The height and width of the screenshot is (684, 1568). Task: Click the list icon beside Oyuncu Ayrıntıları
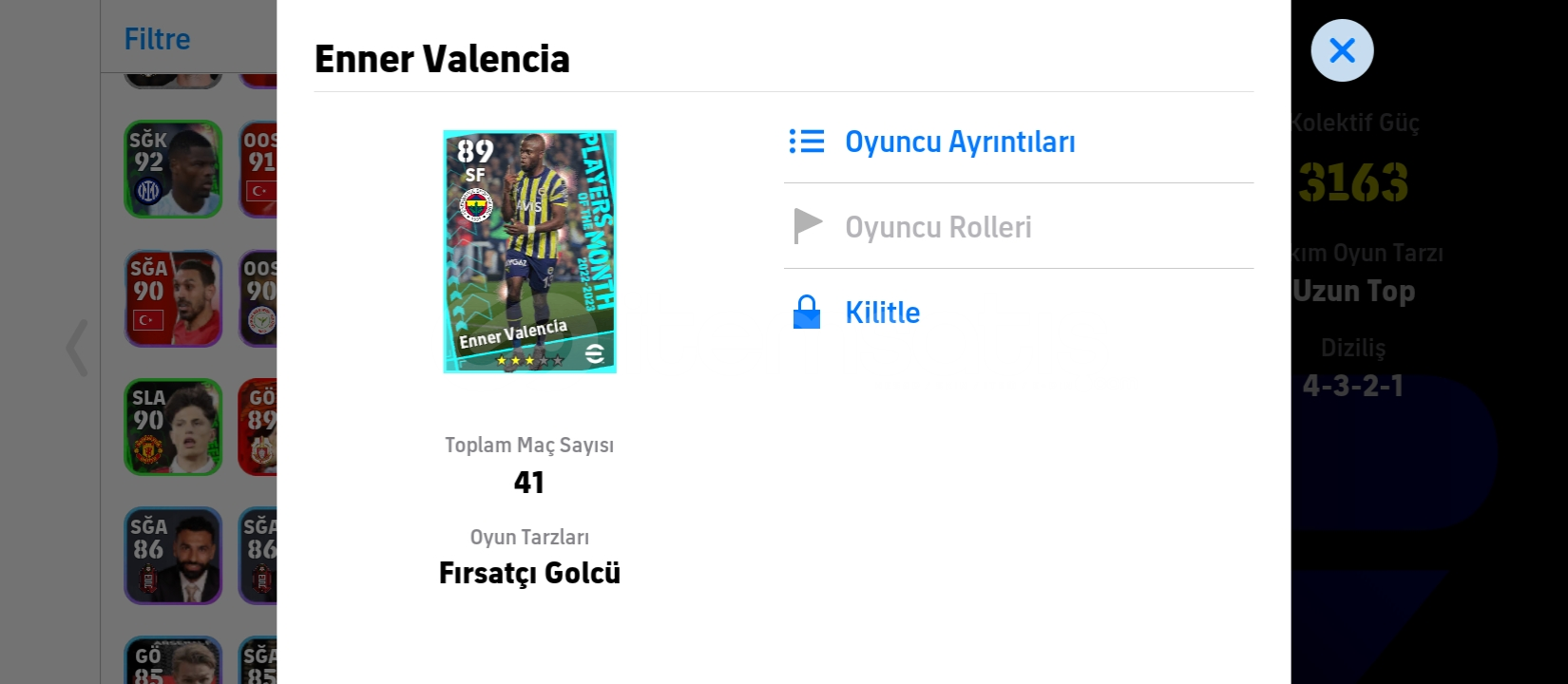pos(807,142)
